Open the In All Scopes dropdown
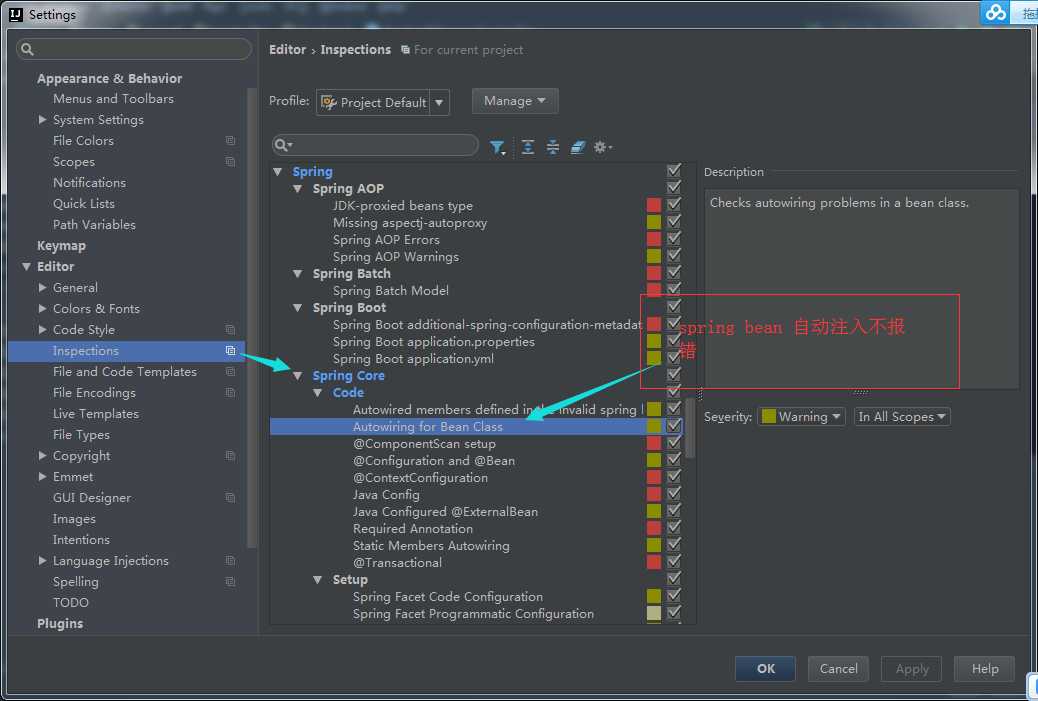Viewport: 1038px width, 701px height. [x=902, y=416]
